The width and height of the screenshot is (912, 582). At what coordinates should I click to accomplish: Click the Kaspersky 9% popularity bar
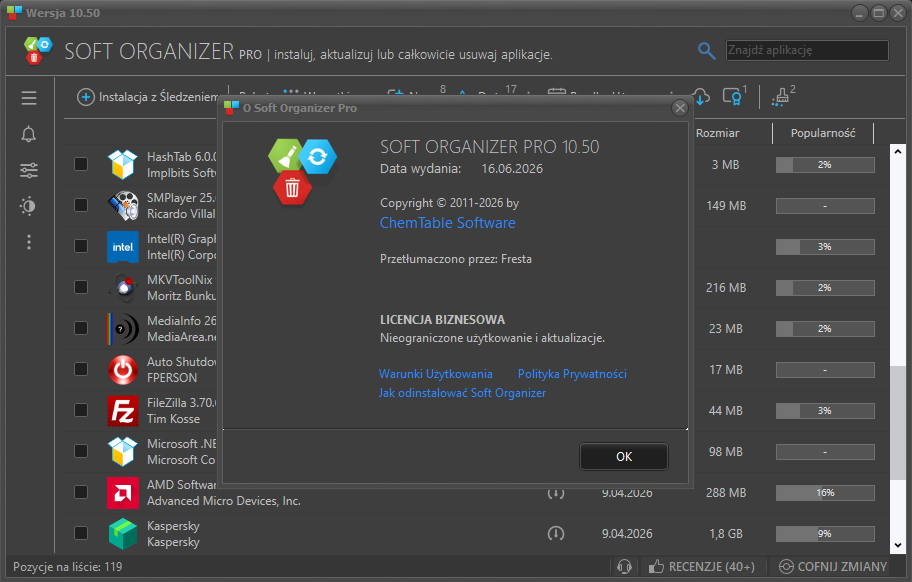pos(825,533)
